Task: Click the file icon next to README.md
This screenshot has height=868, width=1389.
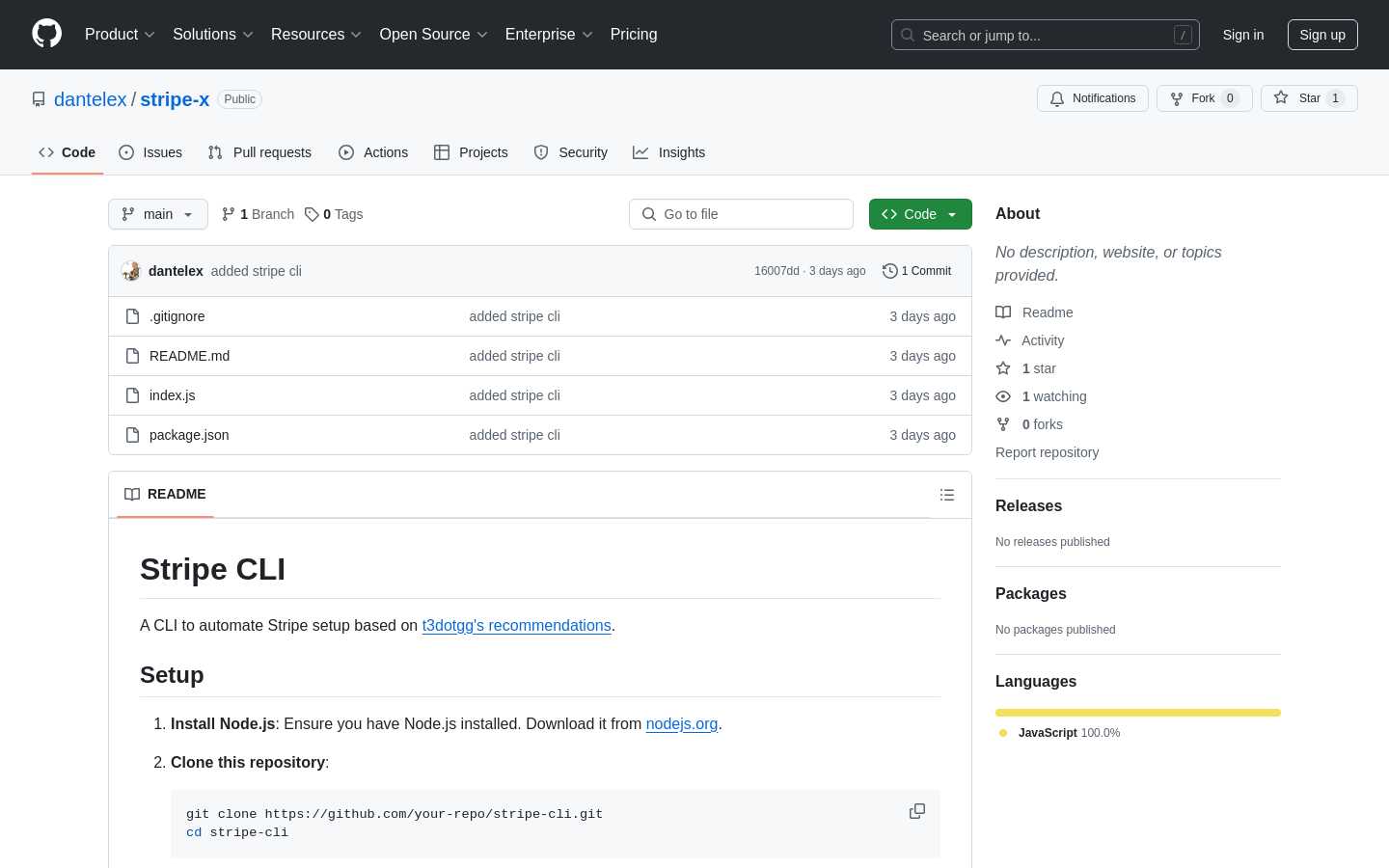Action: tap(133, 356)
